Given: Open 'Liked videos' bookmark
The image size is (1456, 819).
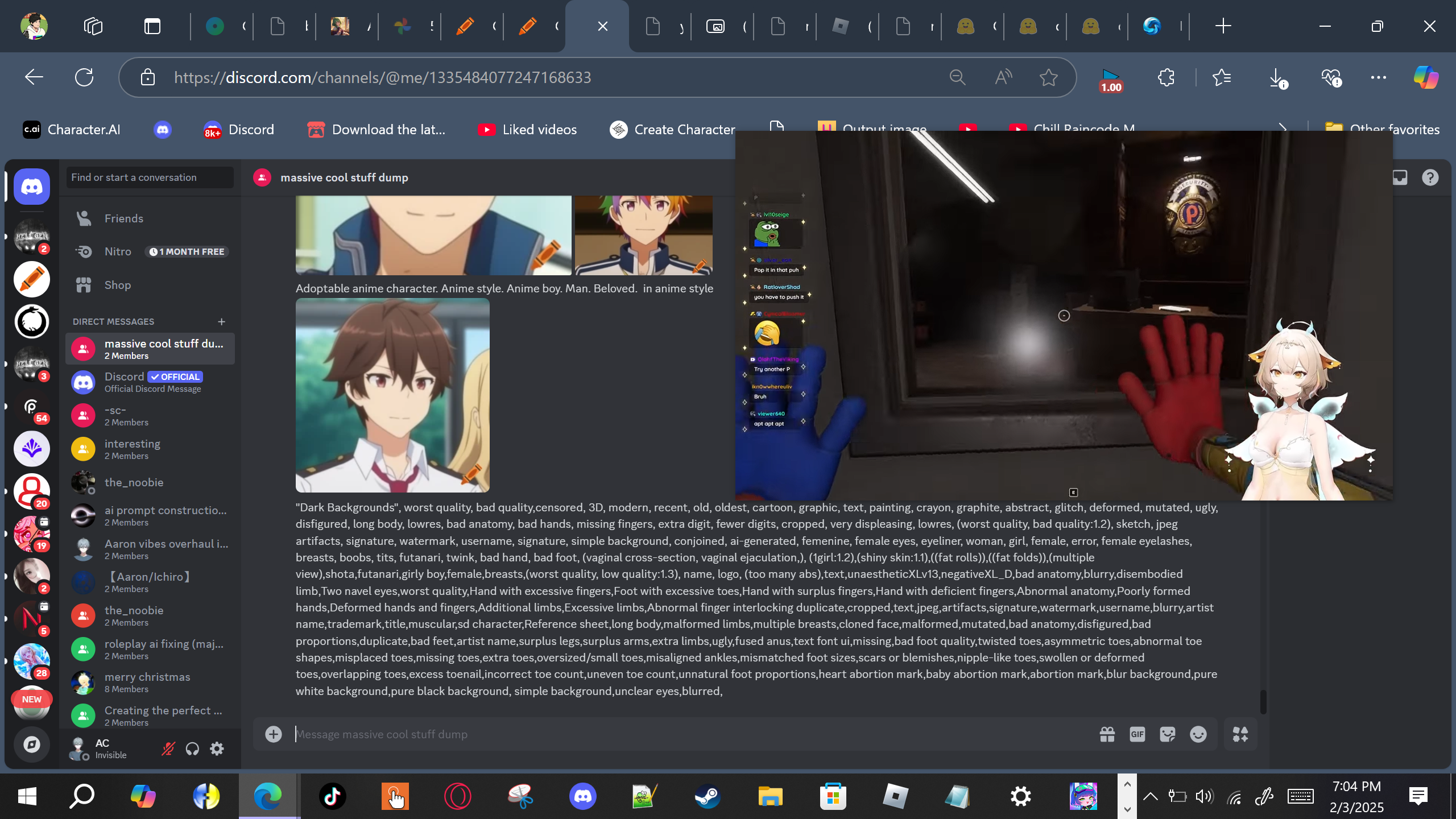Looking at the screenshot, I should (528, 130).
